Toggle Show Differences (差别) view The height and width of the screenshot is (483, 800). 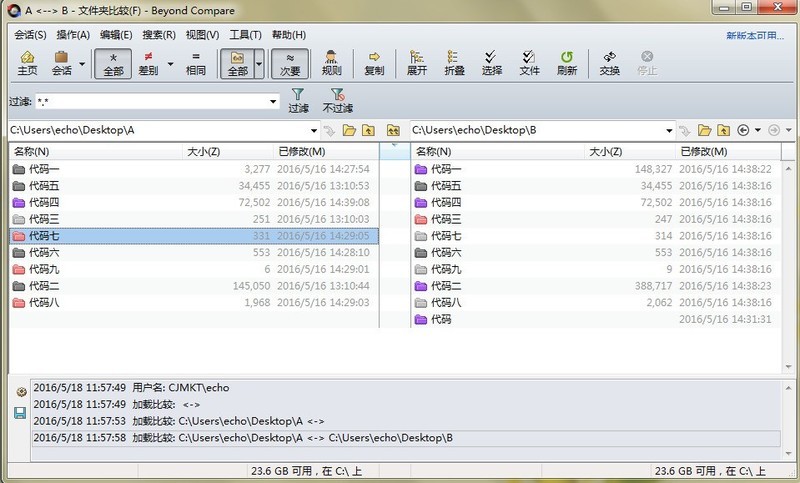tap(148, 63)
